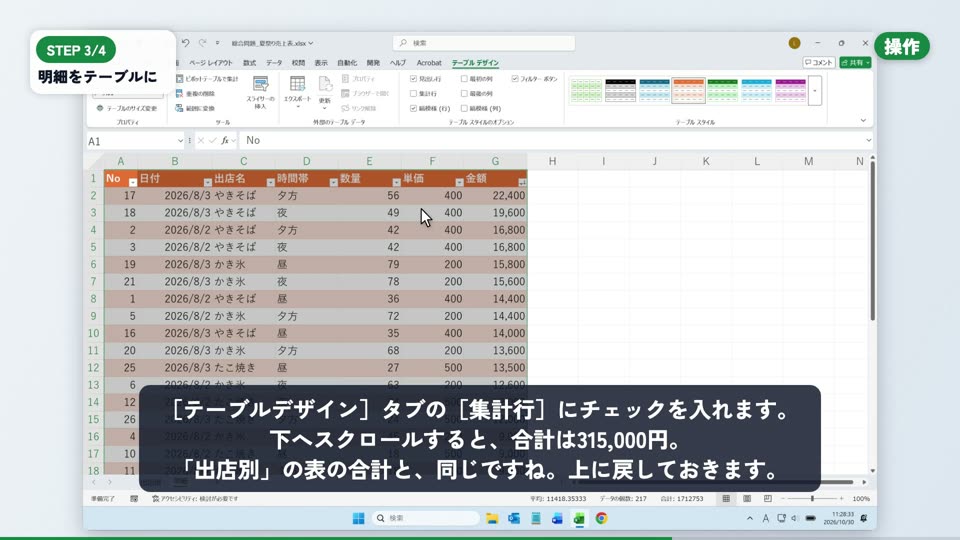Image resolution: width=960 pixels, height=540 pixels.
Task: Open accessibility check status (アクセシビリティ)
Action: pyautogui.click(x=195, y=499)
